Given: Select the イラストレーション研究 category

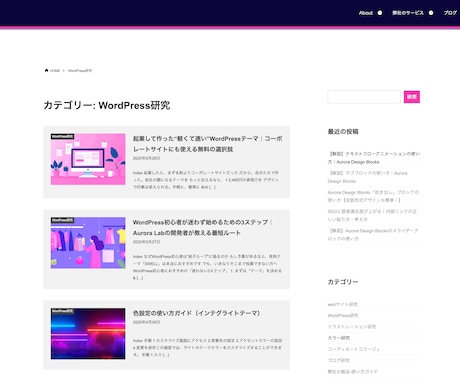Looking at the screenshot, I should (352, 327).
